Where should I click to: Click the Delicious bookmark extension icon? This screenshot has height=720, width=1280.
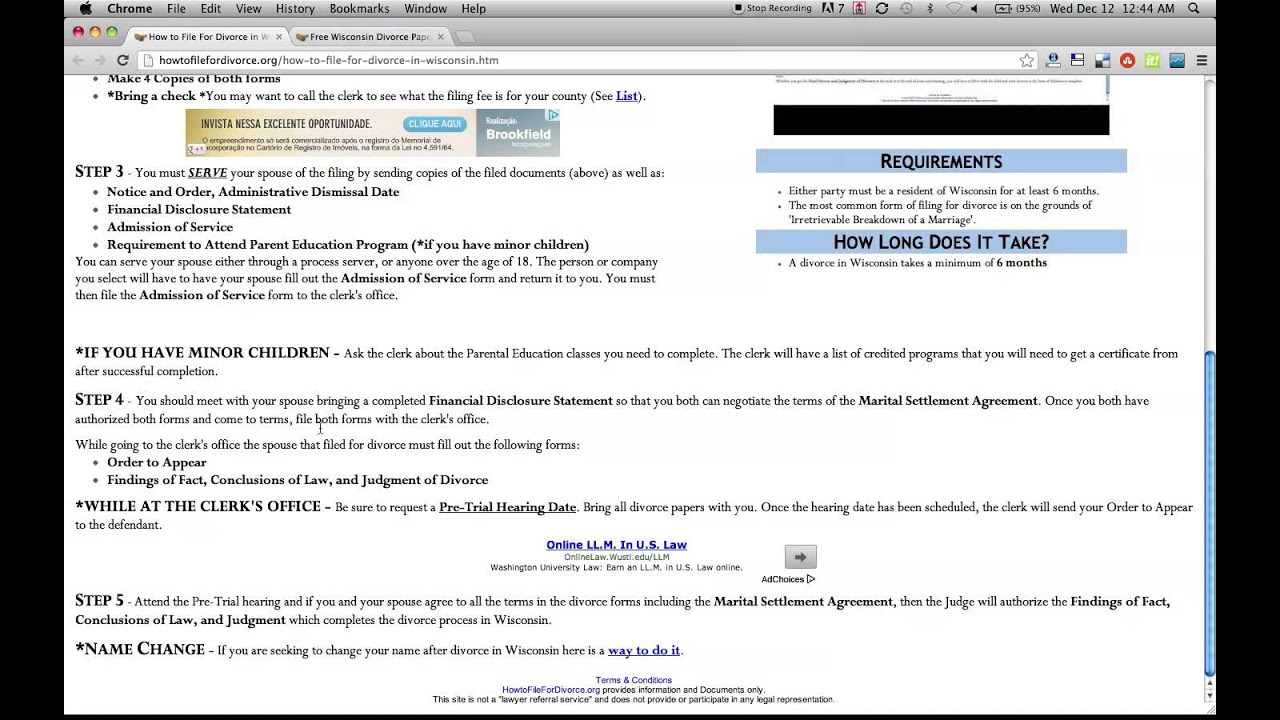pyautogui.click(x=1102, y=60)
